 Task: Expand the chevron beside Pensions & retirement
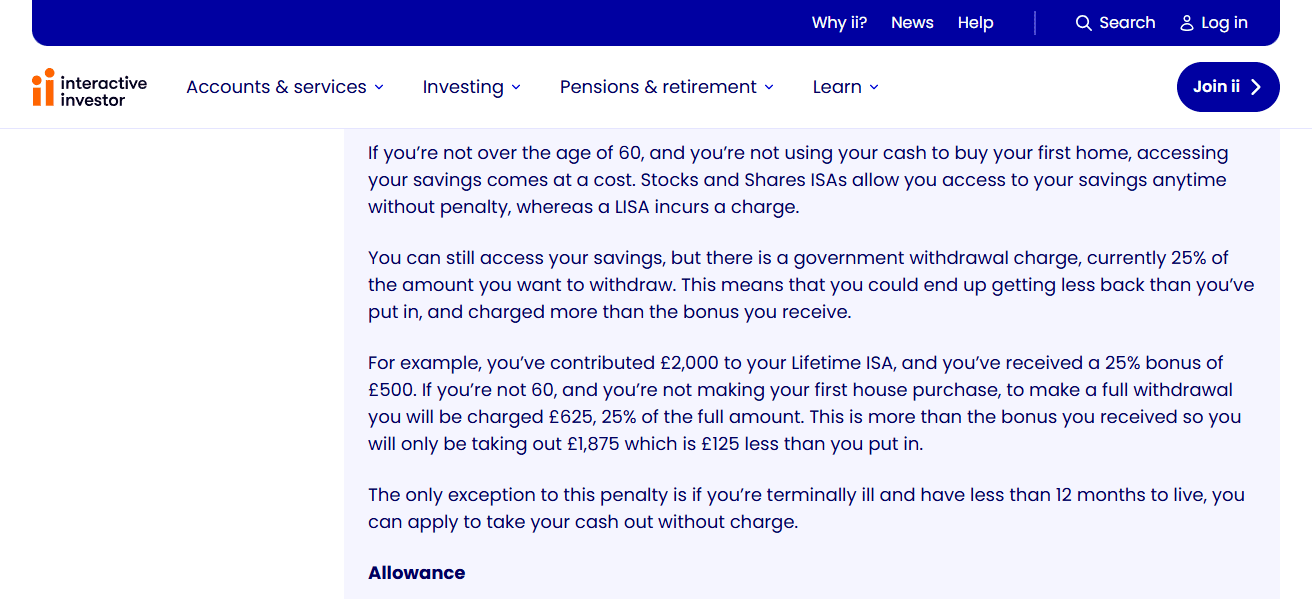[769, 88]
